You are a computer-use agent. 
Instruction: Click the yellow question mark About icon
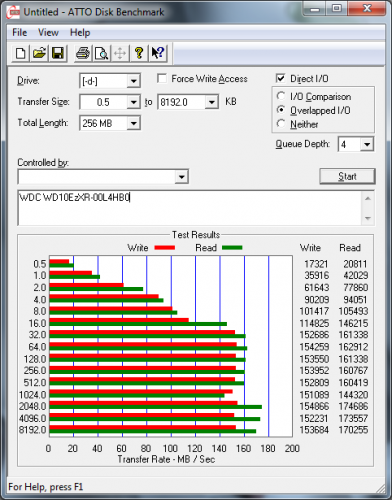click(139, 53)
